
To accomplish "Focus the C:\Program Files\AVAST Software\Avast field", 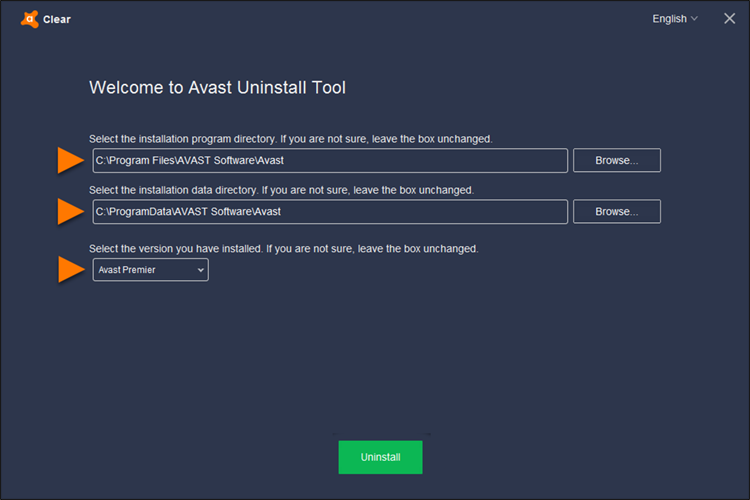I will pyautogui.click(x=330, y=160).
